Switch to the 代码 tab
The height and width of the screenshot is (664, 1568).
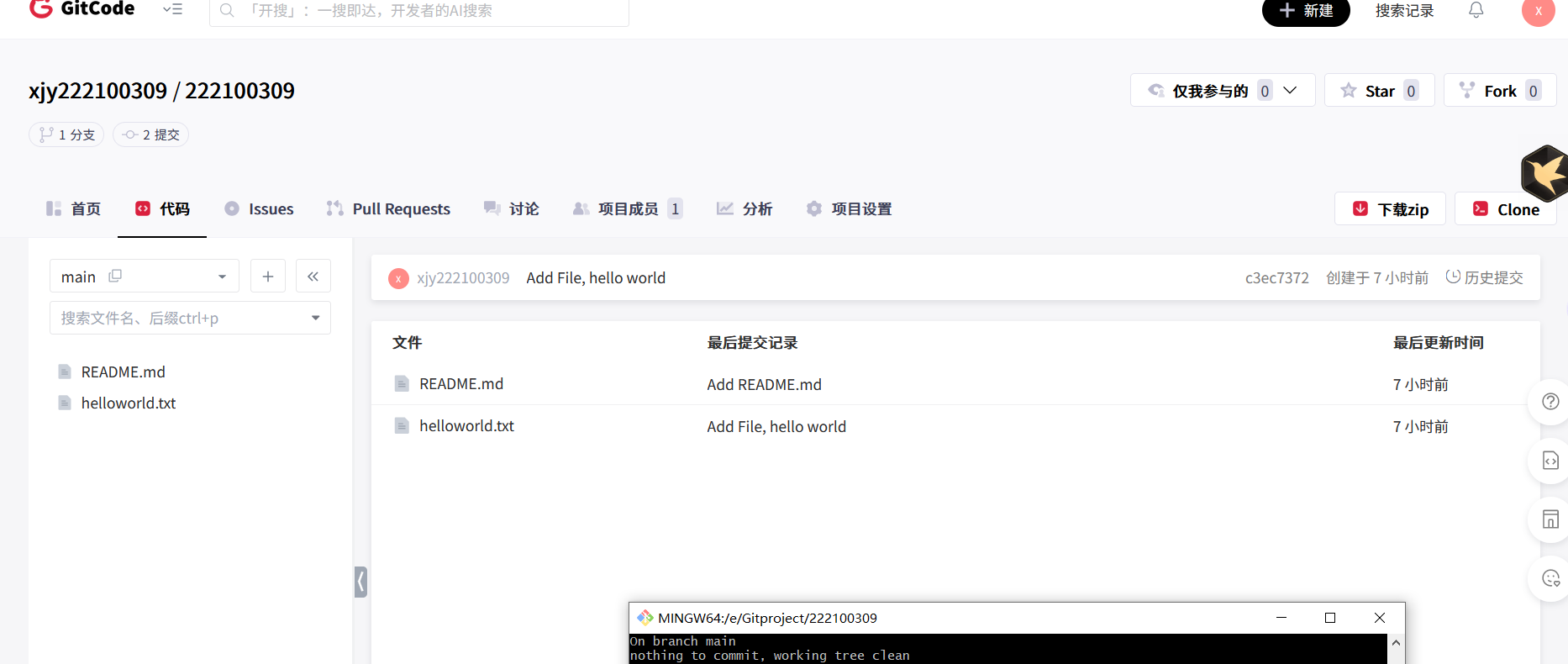tap(162, 208)
